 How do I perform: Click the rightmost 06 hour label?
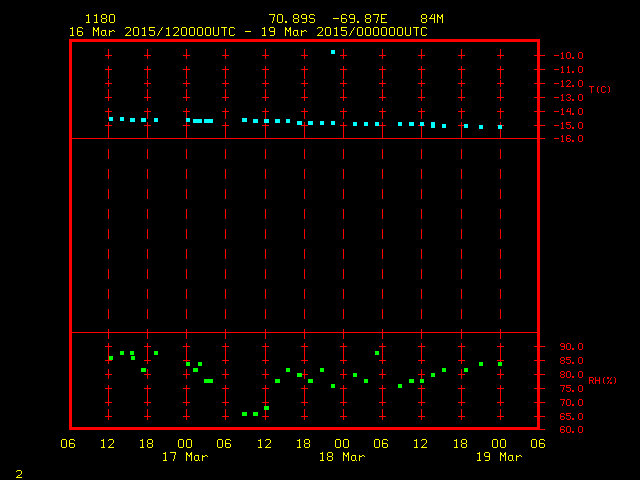[538, 443]
